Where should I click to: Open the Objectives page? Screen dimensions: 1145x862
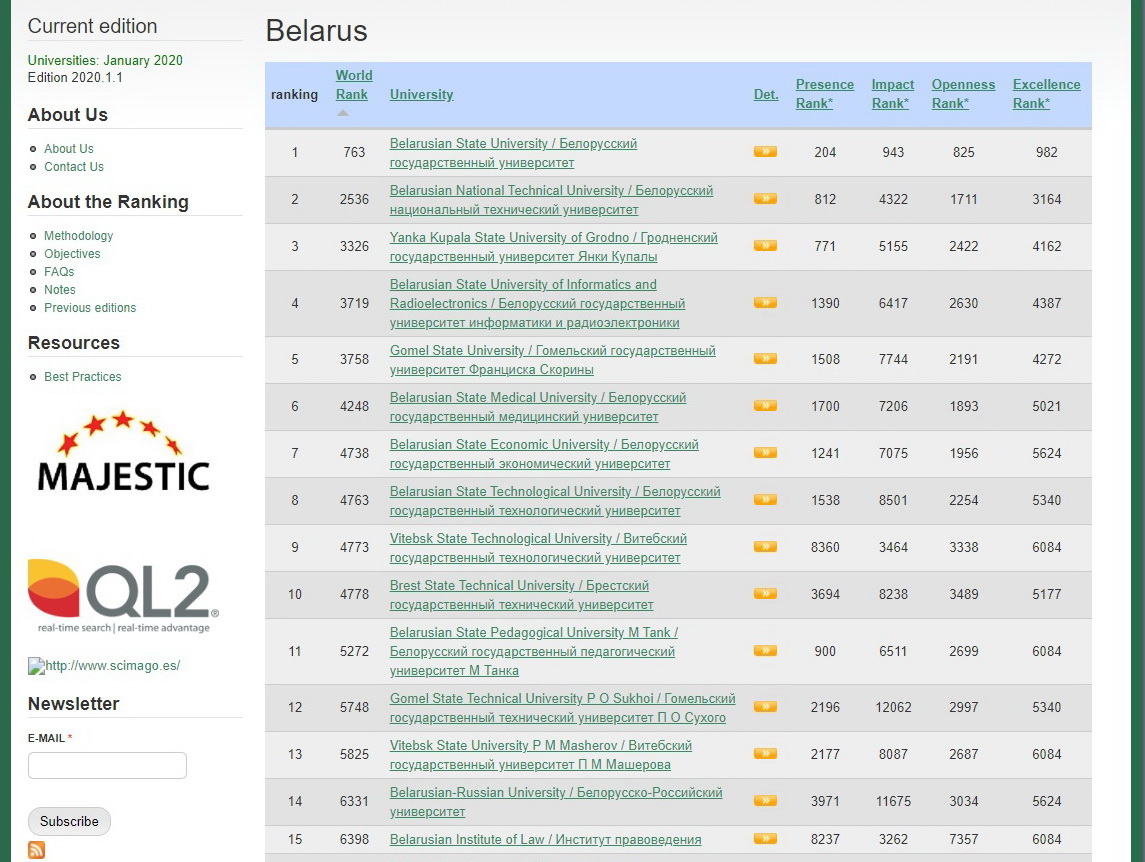(x=72, y=253)
